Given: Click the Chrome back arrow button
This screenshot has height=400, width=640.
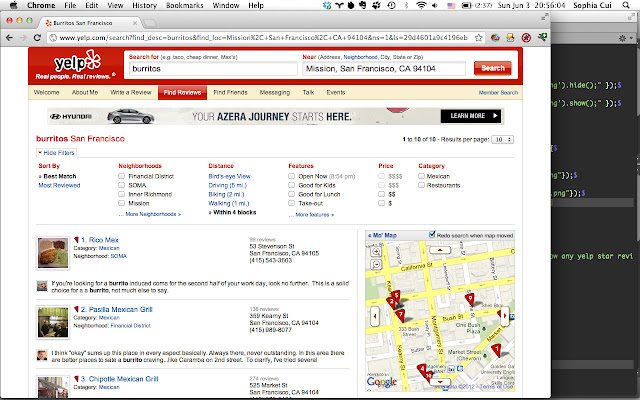Looking at the screenshot, I should (9, 38).
